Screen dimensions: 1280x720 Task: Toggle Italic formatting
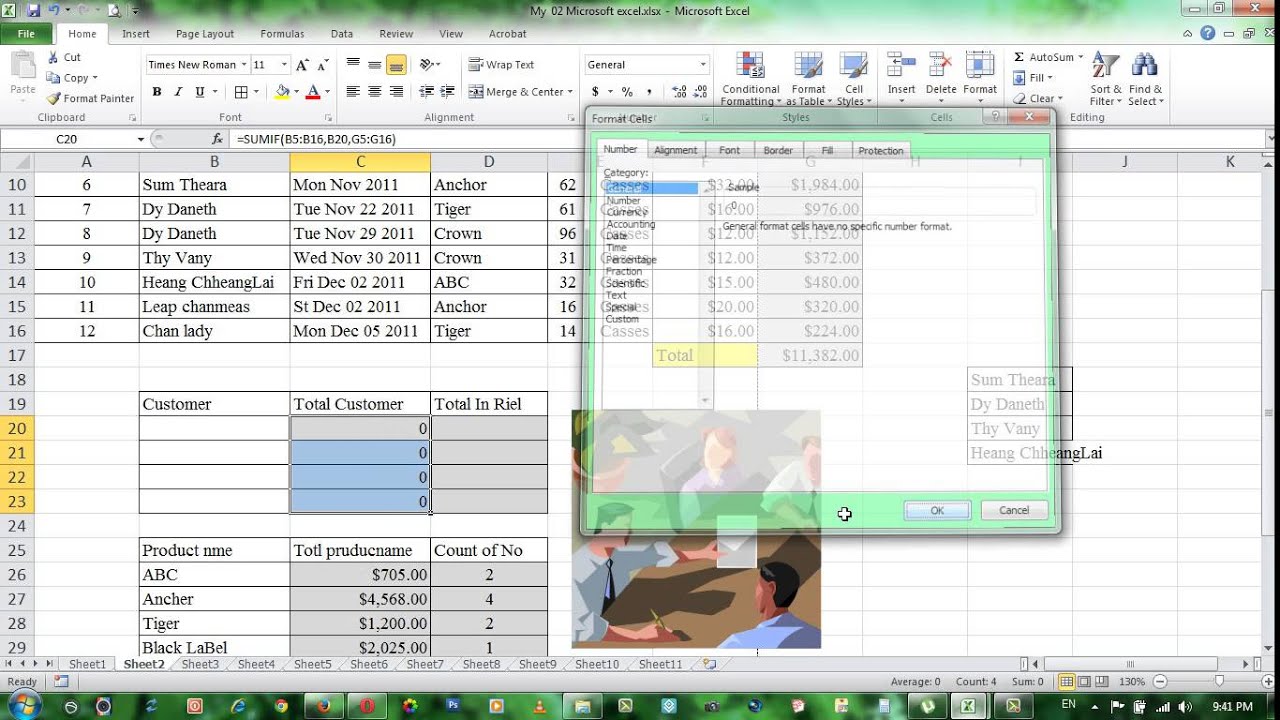coord(178,92)
